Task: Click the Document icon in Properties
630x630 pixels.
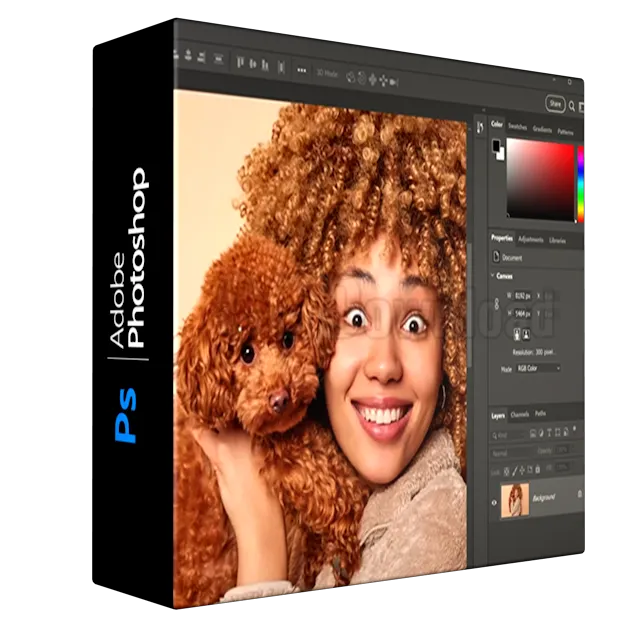Action: click(496, 256)
